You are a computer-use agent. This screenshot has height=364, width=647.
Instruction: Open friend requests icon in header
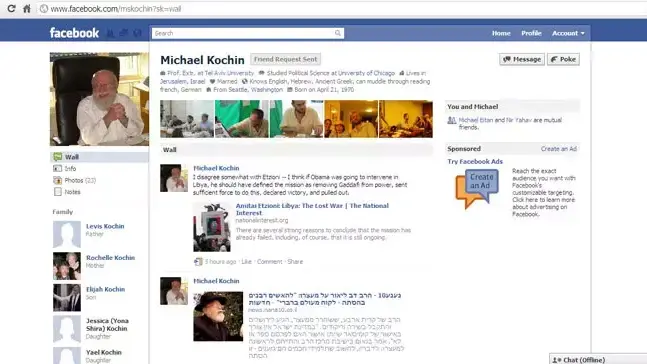click(x=111, y=33)
